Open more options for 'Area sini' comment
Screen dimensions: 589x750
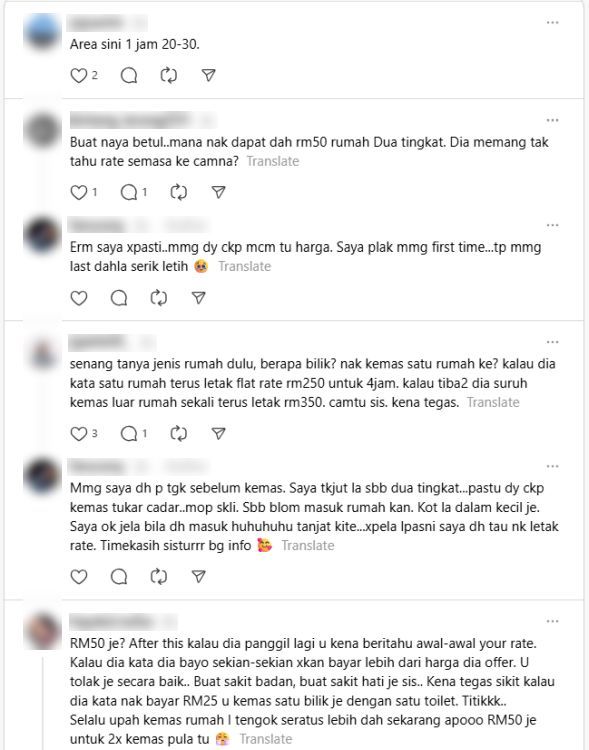click(553, 22)
